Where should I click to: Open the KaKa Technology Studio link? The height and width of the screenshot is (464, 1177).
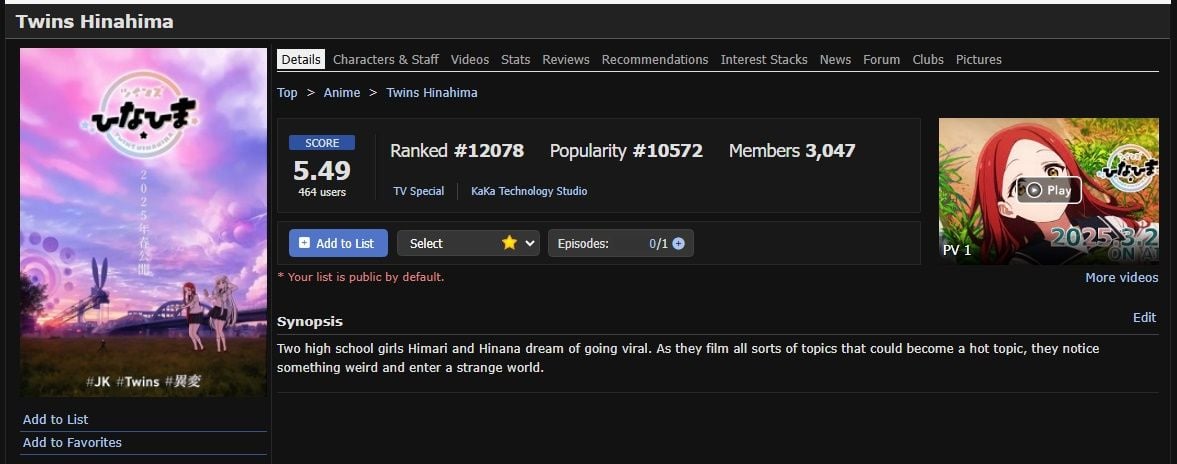coord(529,191)
